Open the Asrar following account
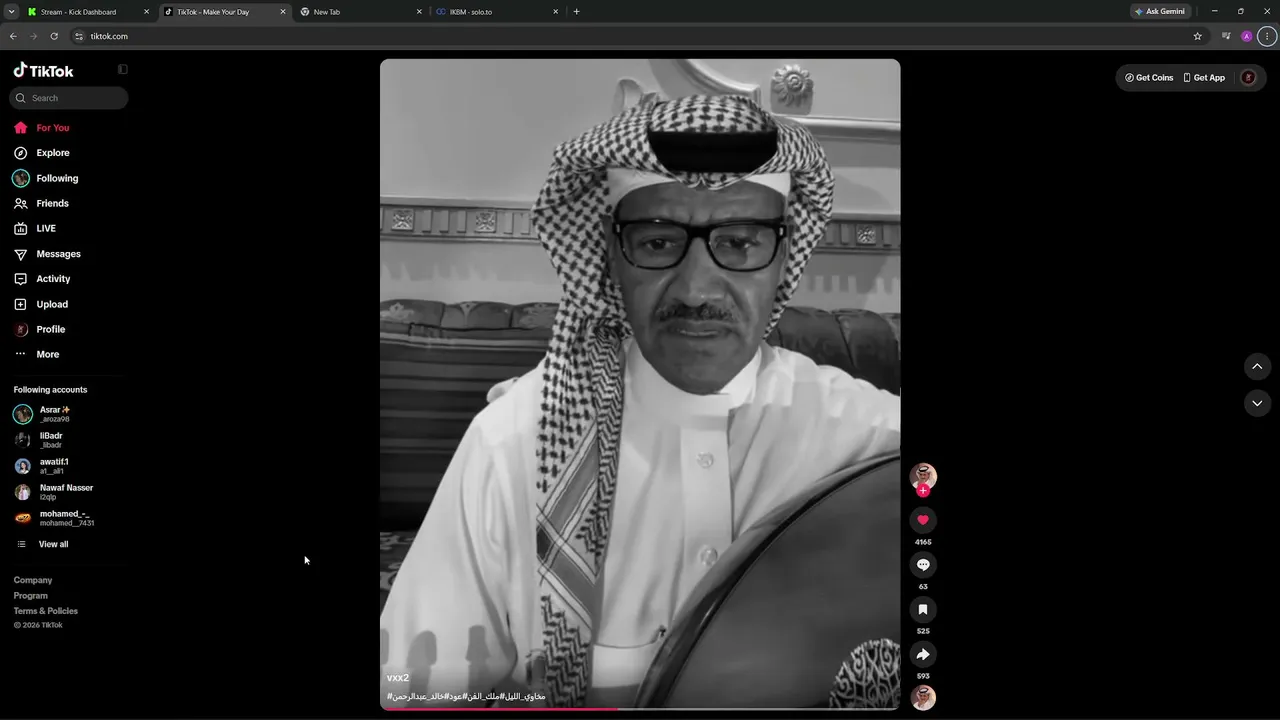The width and height of the screenshot is (1280, 720). (42, 414)
